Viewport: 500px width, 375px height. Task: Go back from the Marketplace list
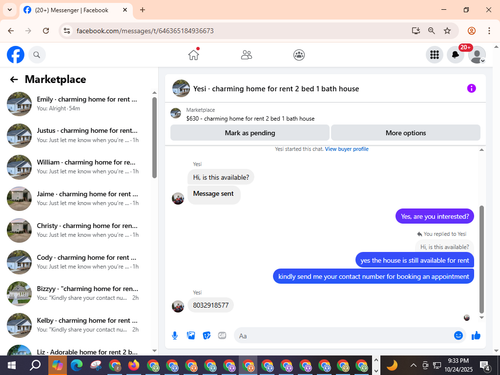[x=14, y=79]
